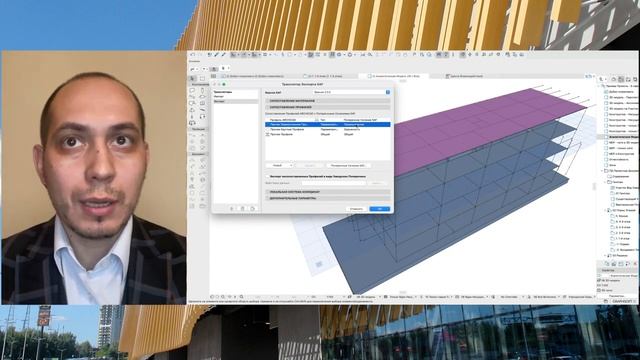Open Project Map in the Navigator
This screenshot has width=640, height=360.
tap(613, 79)
